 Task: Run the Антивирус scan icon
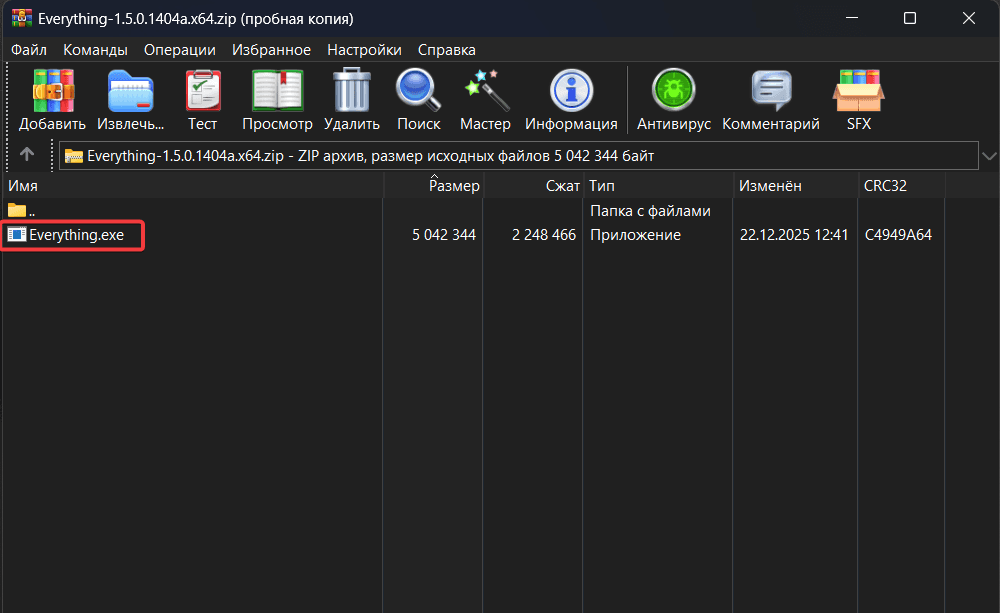[673, 91]
